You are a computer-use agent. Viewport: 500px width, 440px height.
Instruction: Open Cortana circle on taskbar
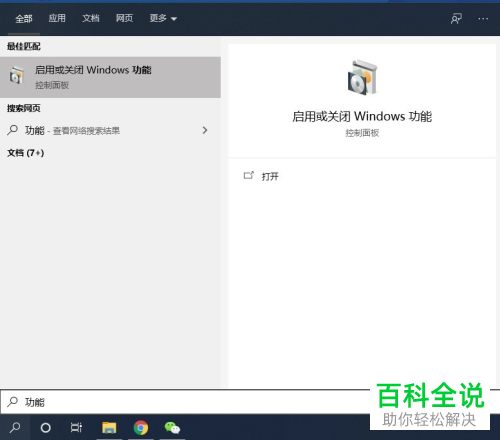click(x=45, y=427)
